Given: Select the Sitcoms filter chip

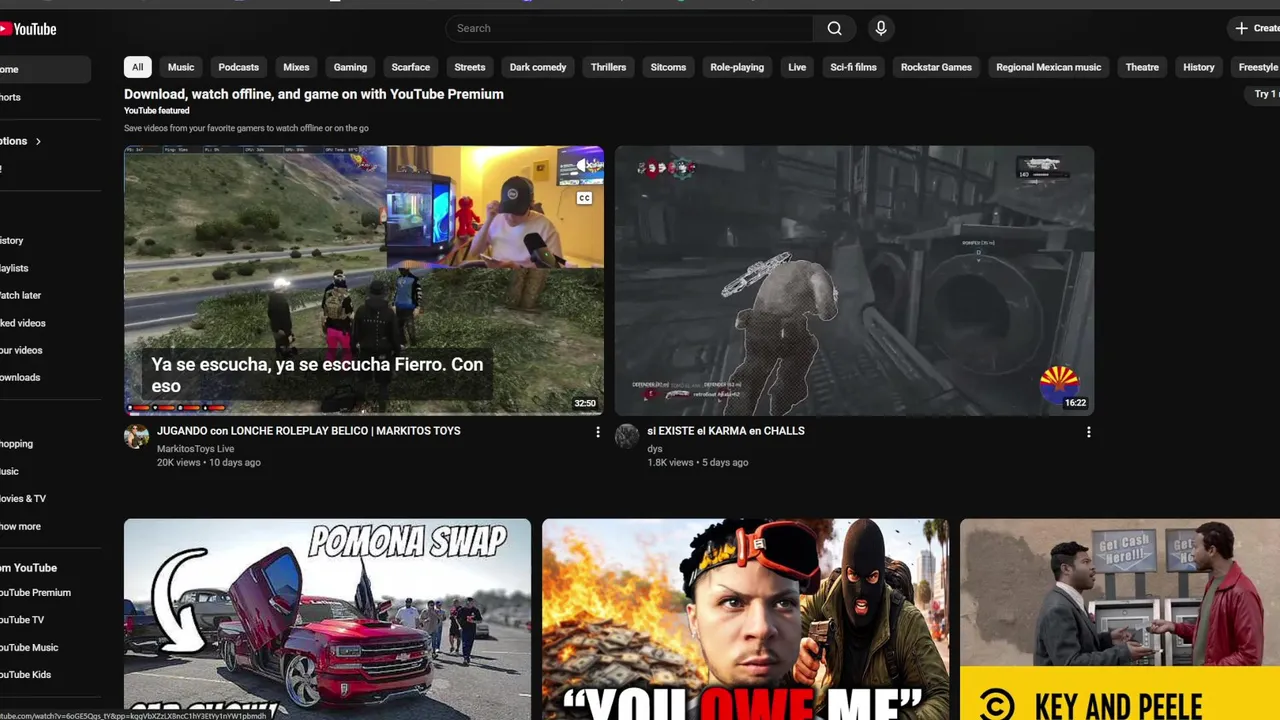Looking at the screenshot, I should [668, 67].
